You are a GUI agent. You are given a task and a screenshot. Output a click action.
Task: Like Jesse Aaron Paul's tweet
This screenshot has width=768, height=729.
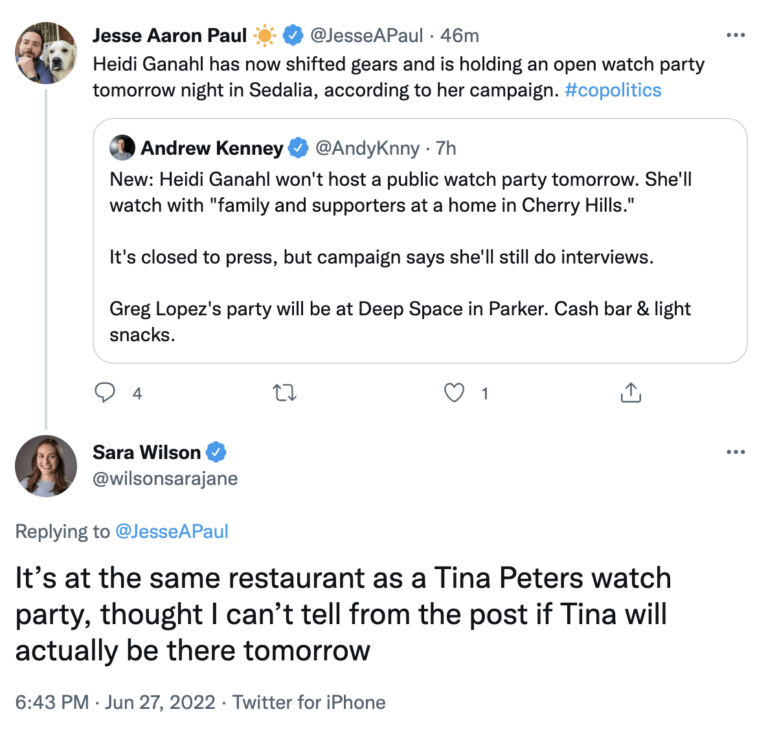(x=455, y=393)
